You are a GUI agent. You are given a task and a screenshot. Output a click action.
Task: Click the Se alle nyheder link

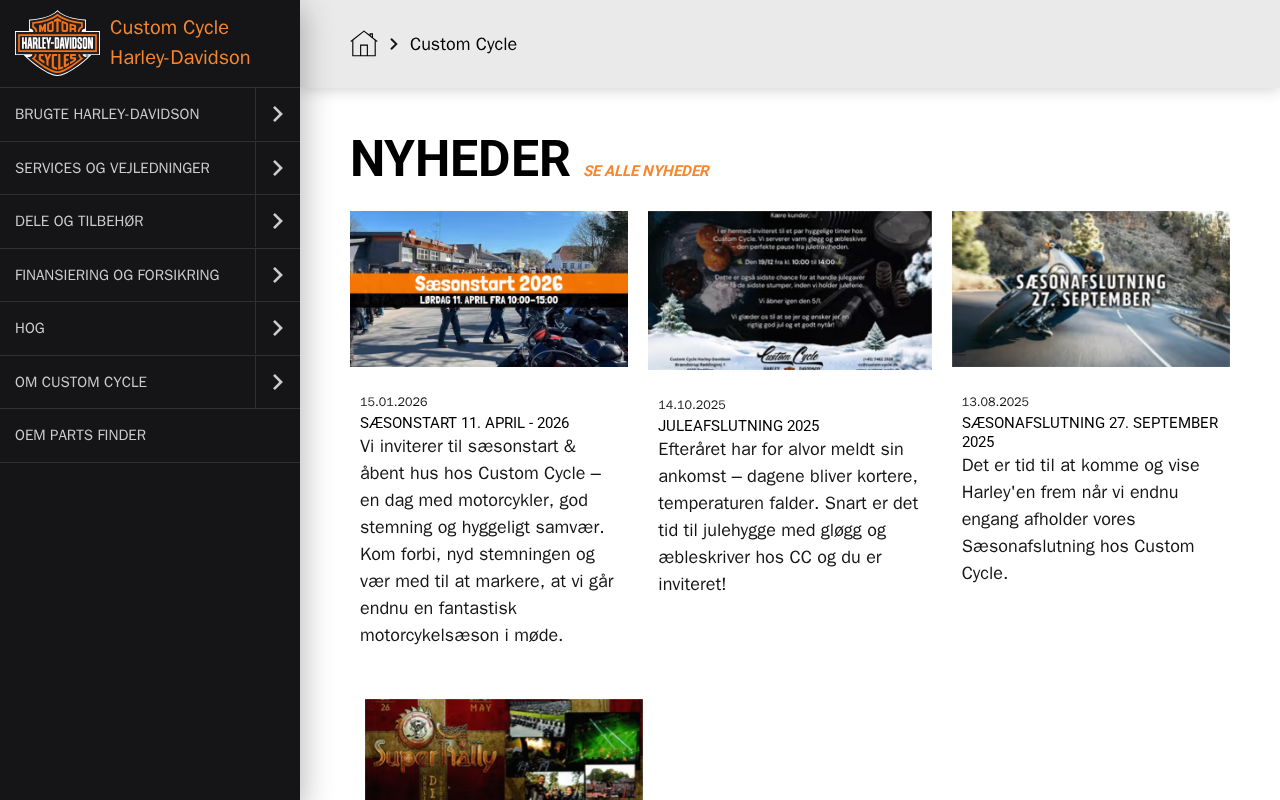pos(646,171)
